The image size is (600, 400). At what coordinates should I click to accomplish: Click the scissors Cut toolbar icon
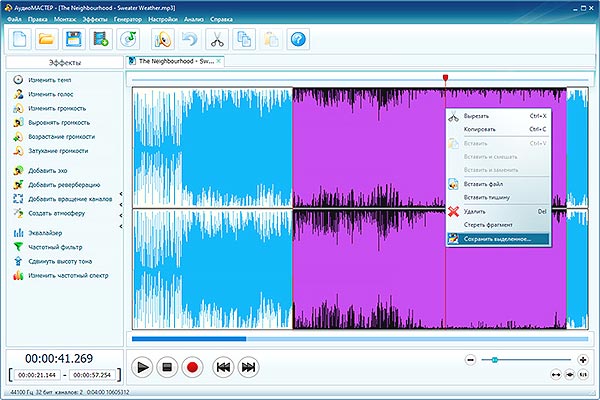click(217, 39)
